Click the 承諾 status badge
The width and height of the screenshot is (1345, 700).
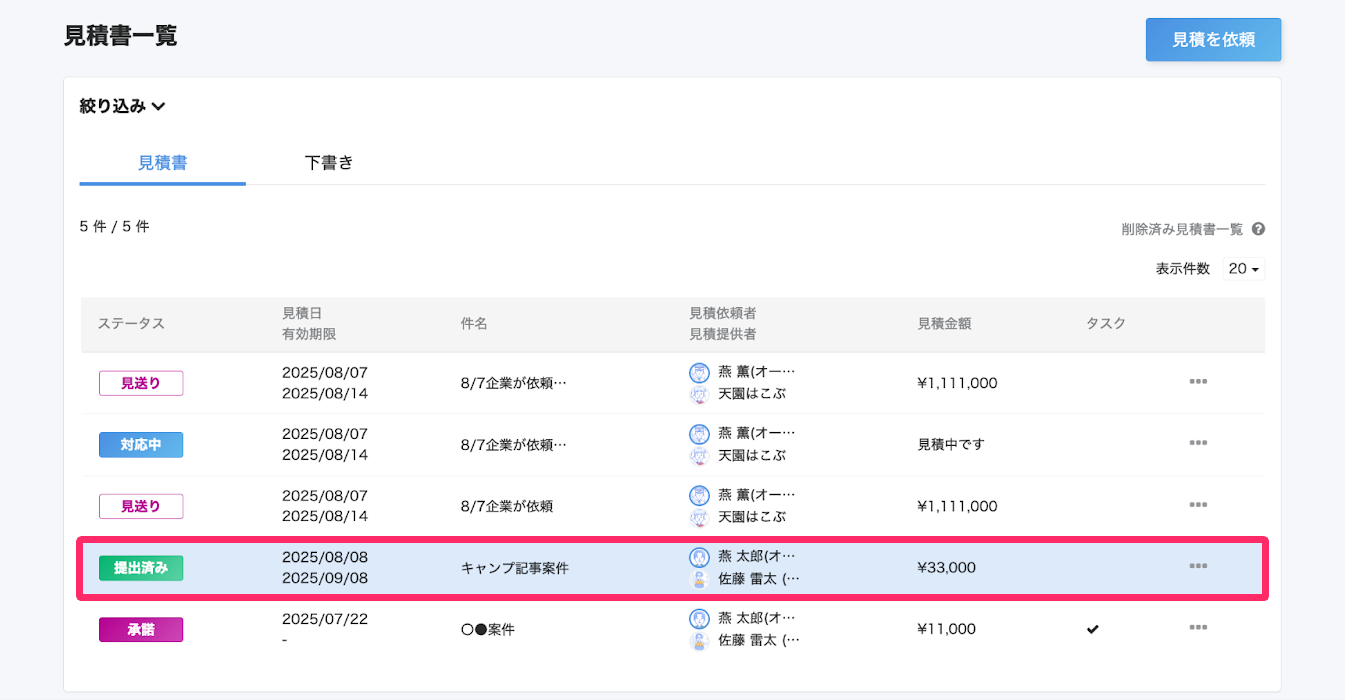141,629
